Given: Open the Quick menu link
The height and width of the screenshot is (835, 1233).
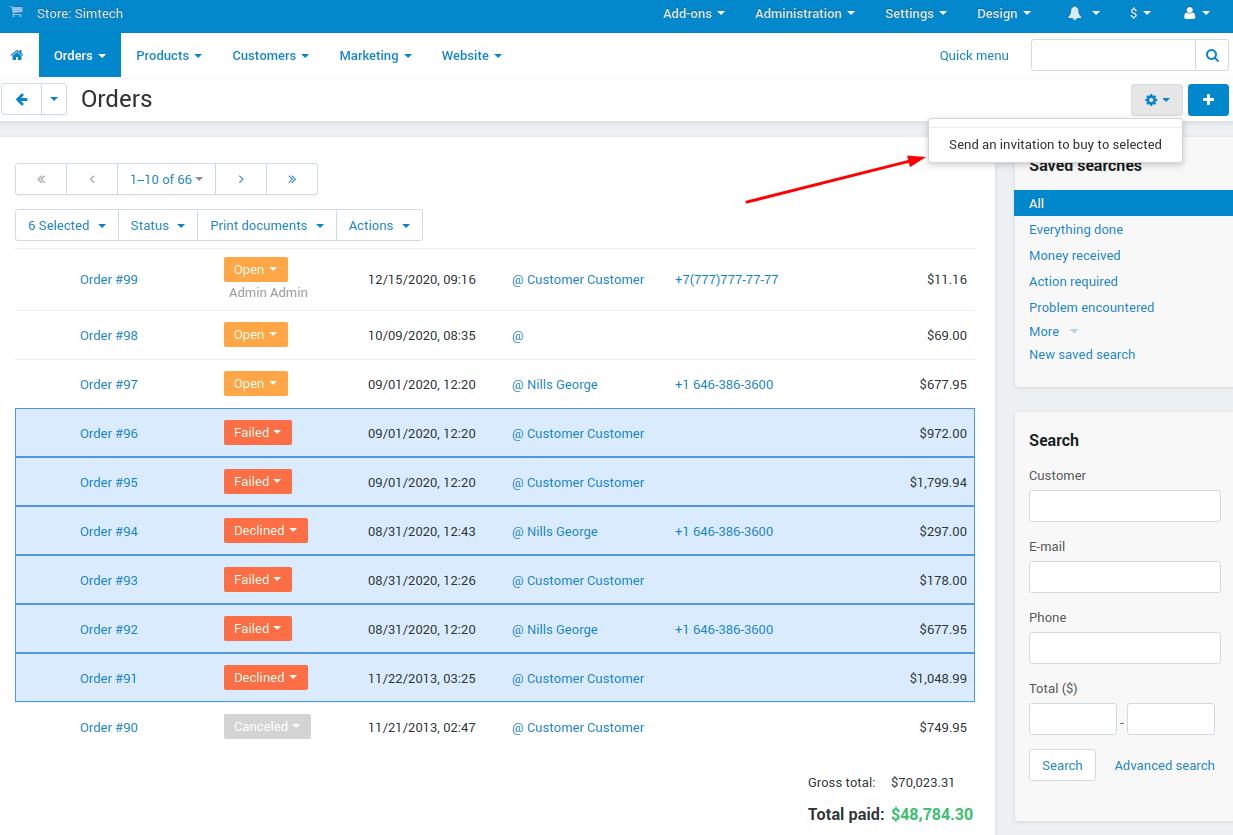Looking at the screenshot, I should click(974, 56).
